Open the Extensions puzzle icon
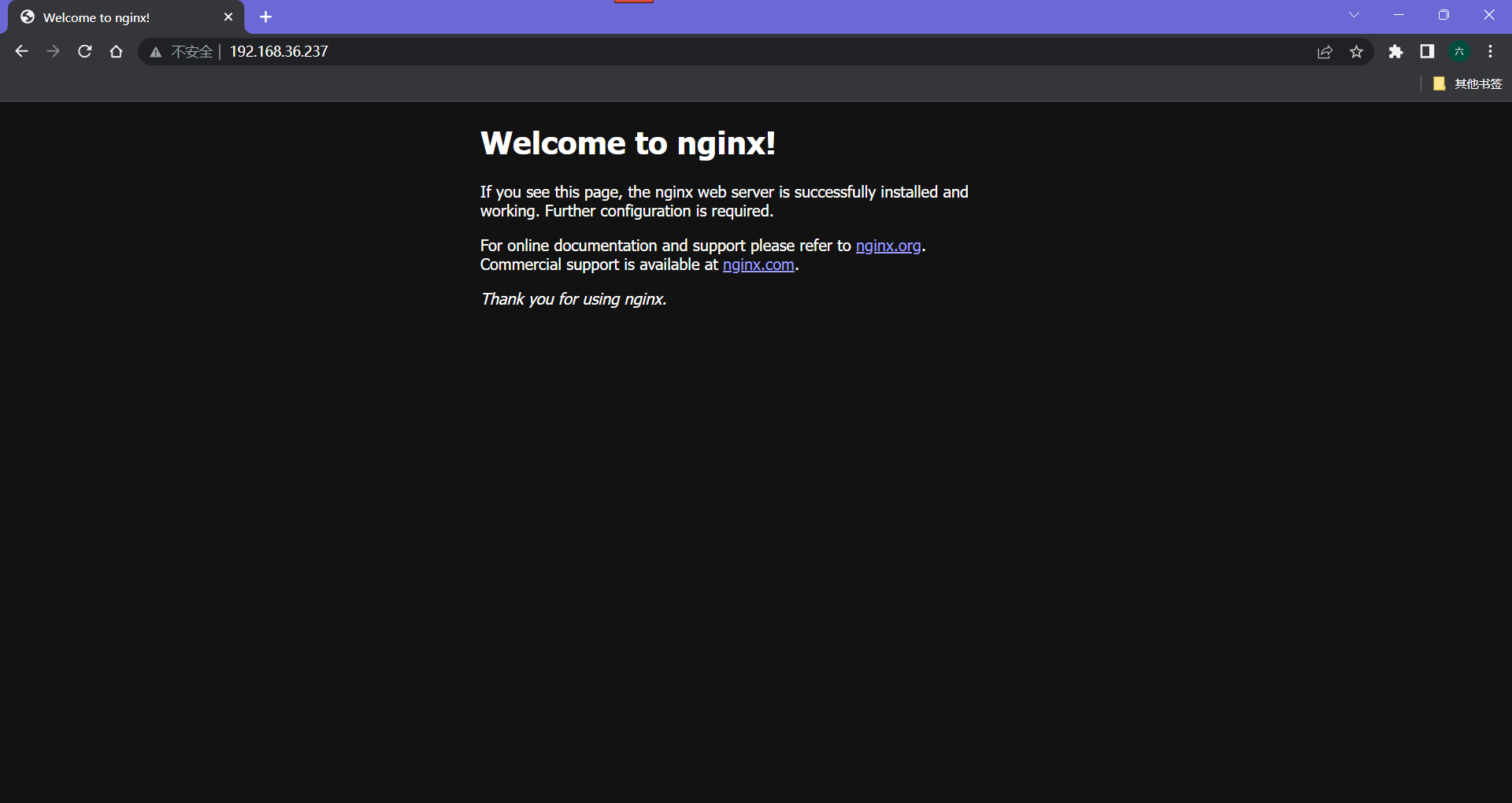The image size is (1512, 803). tap(1395, 52)
